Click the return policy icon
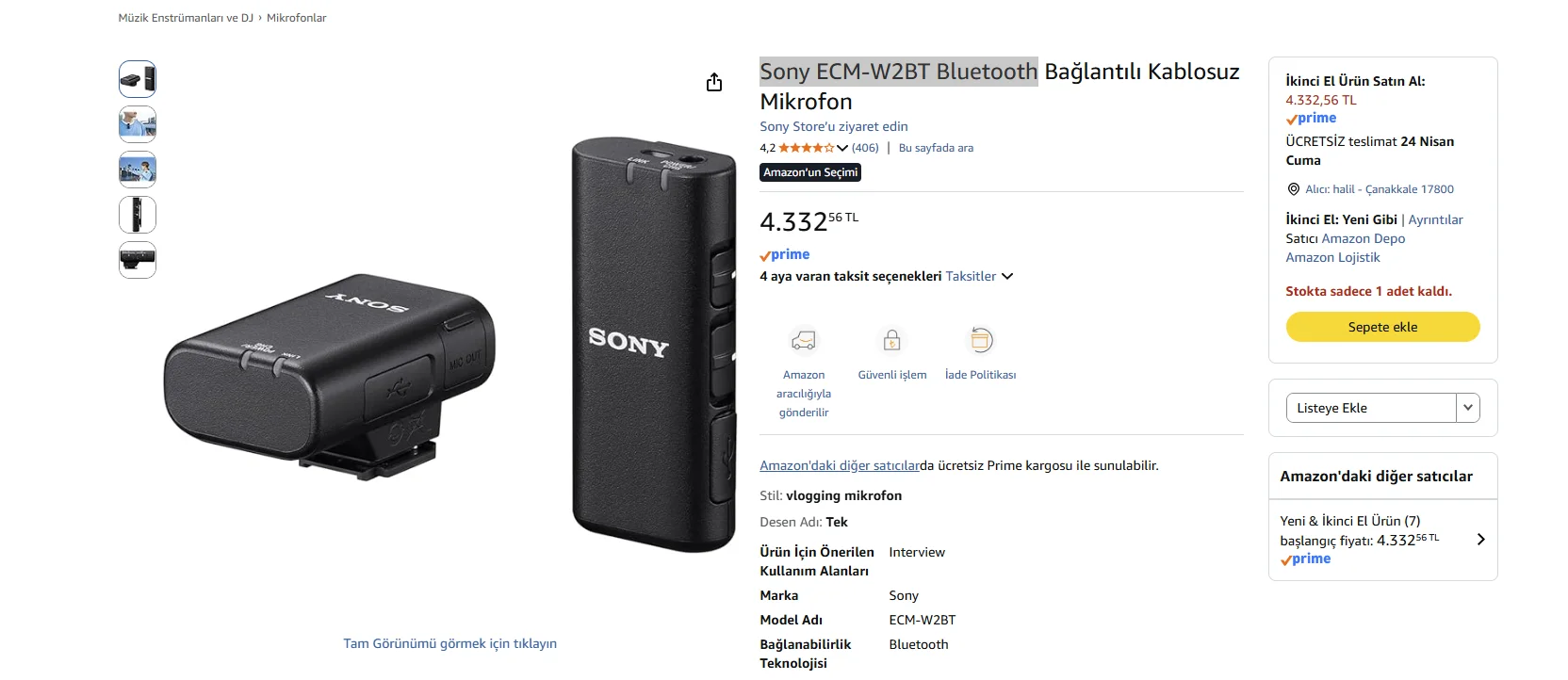This screenshot has height=680, width=1568. coord(981,340)
